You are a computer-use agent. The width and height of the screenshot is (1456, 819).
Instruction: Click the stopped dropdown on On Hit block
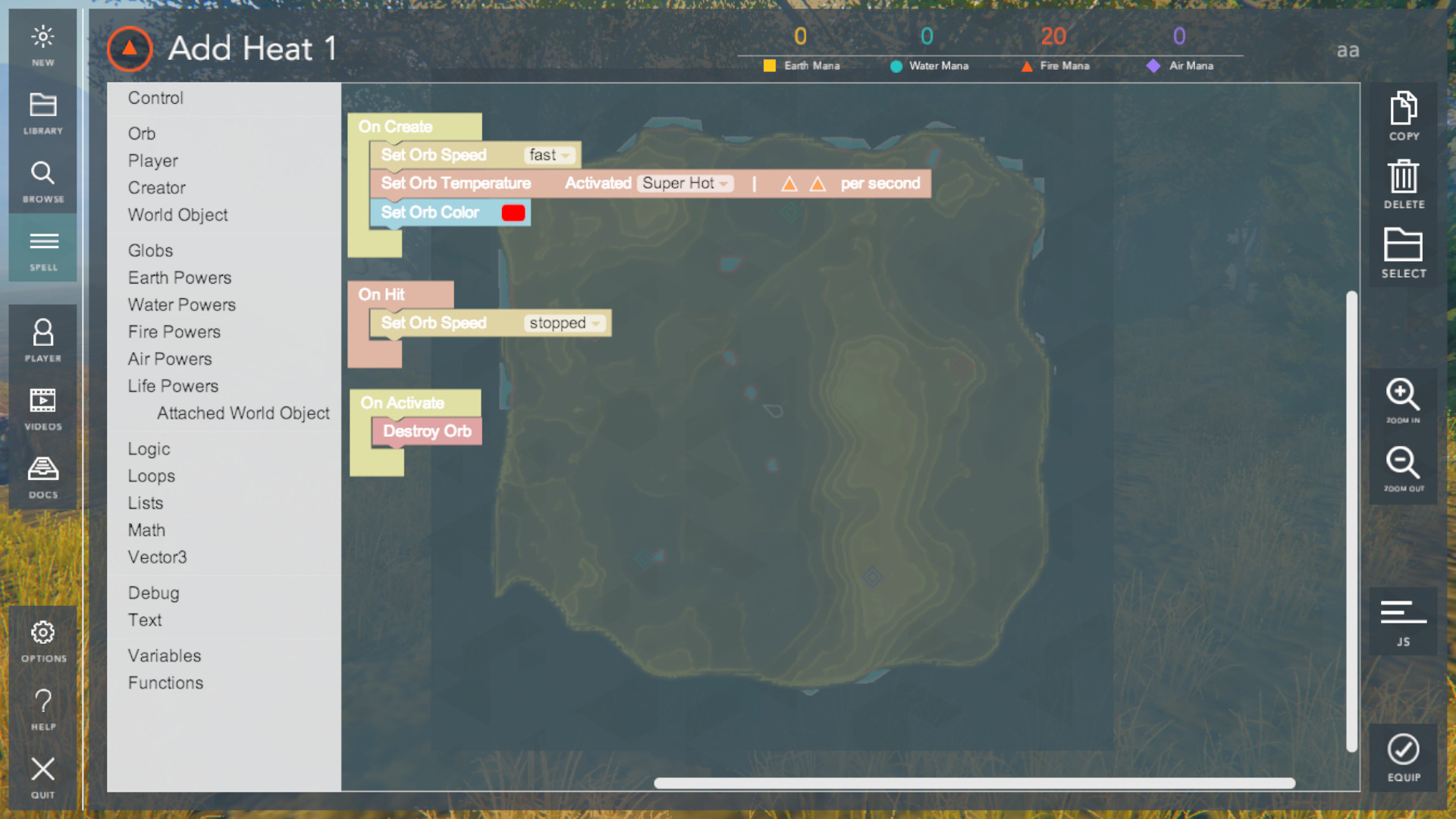click(x=563, y=322)
